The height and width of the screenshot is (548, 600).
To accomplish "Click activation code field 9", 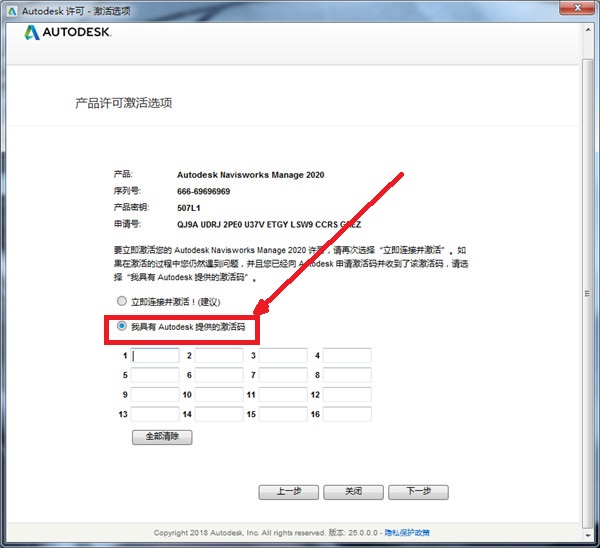I will [x=155, y=395].
